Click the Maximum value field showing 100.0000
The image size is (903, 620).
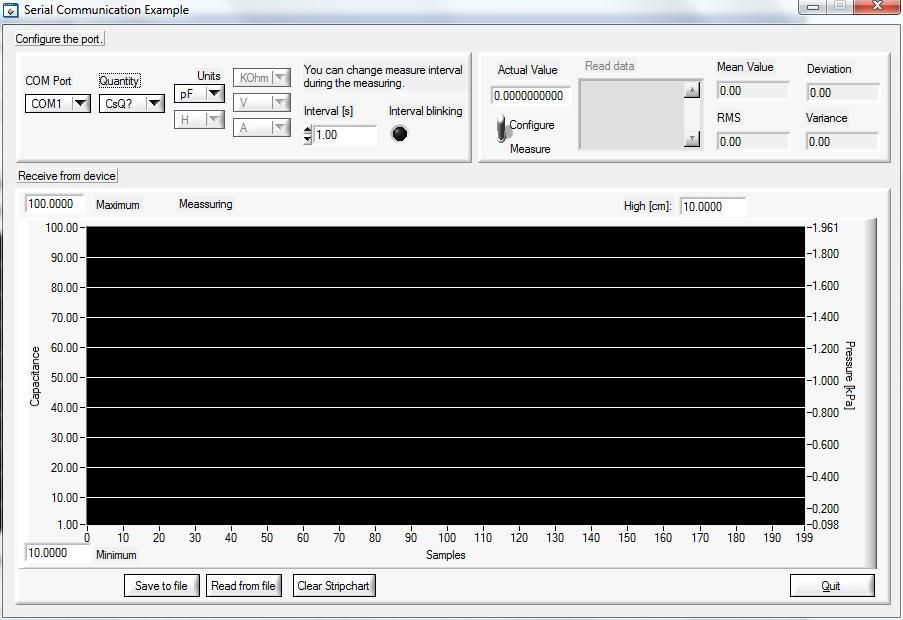point(54,204)
